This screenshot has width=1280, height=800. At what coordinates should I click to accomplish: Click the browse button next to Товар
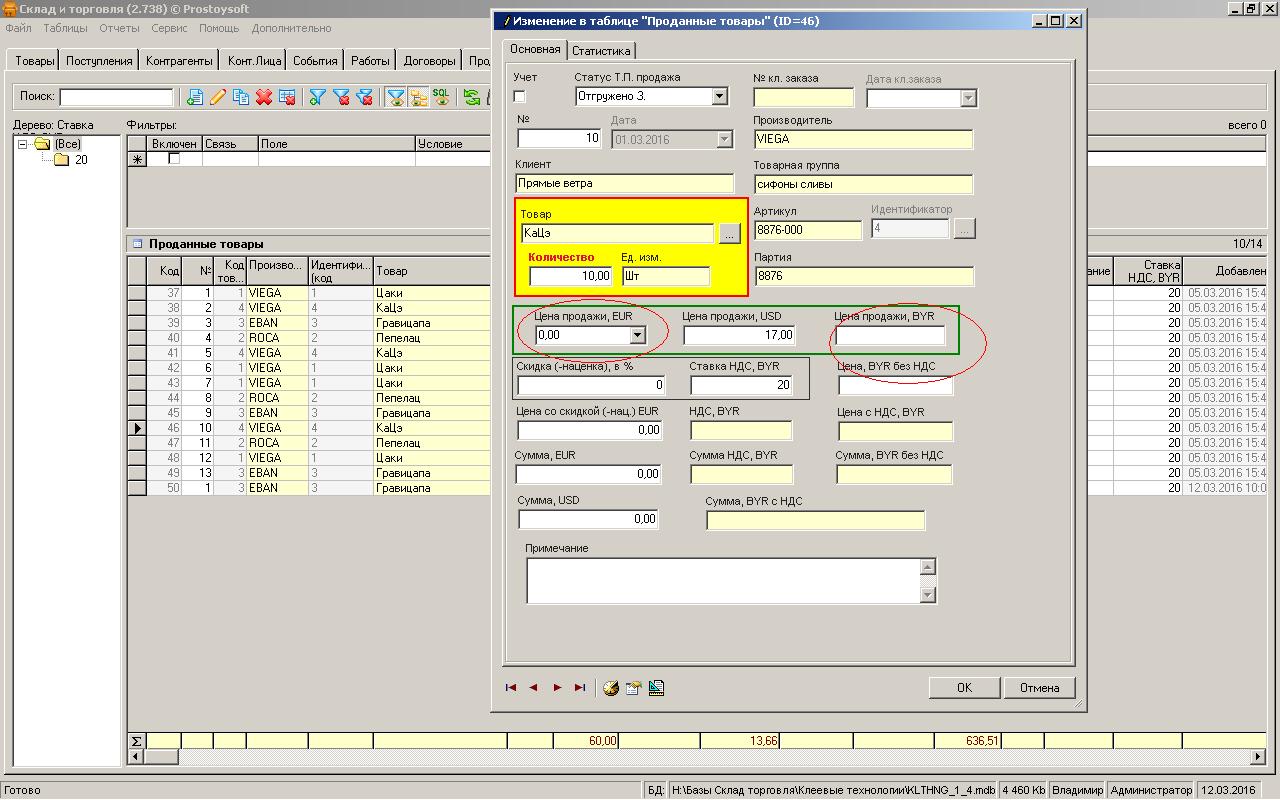(729, 233)
